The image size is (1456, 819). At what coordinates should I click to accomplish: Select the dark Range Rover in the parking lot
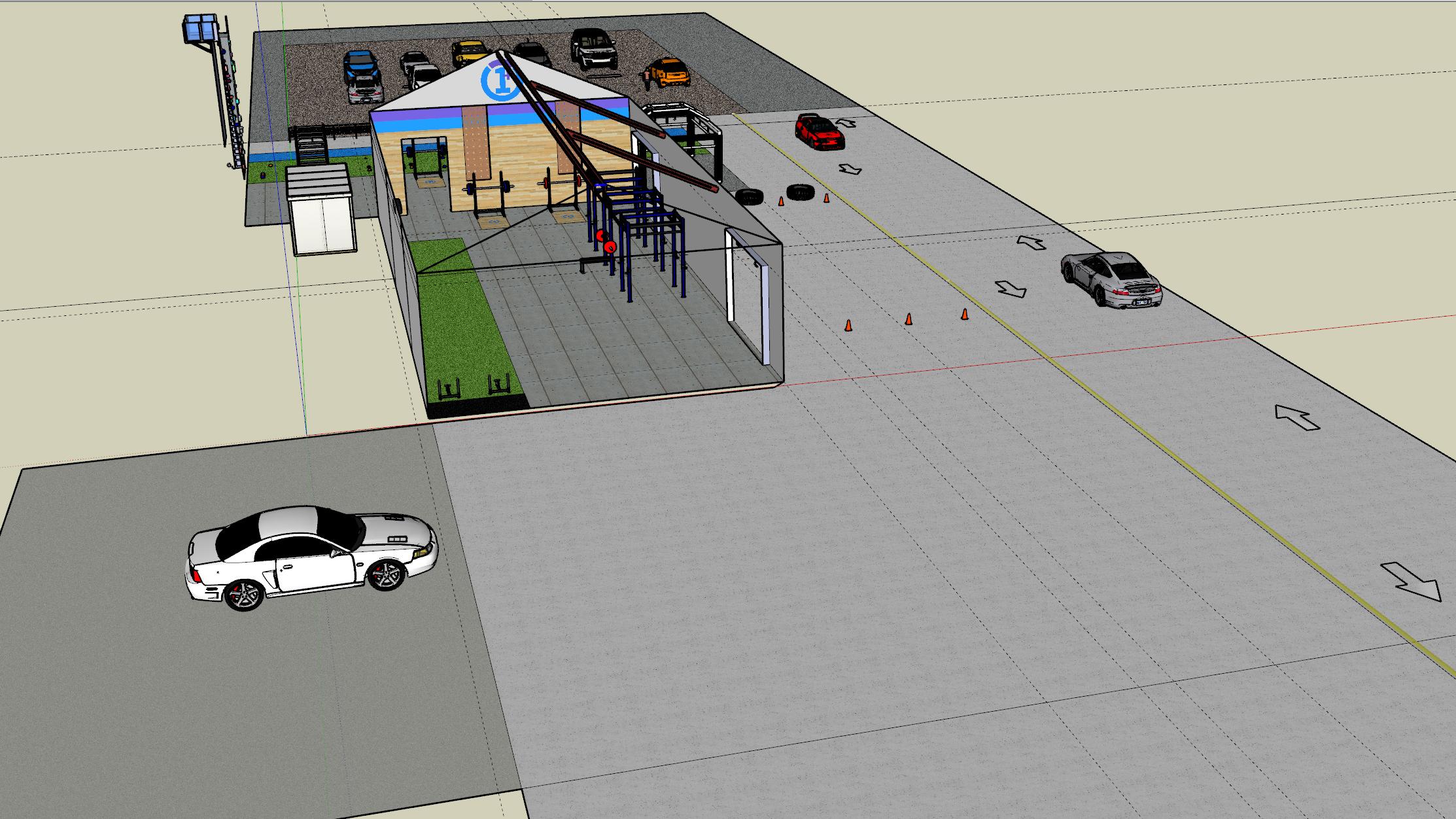click(594, 49)
